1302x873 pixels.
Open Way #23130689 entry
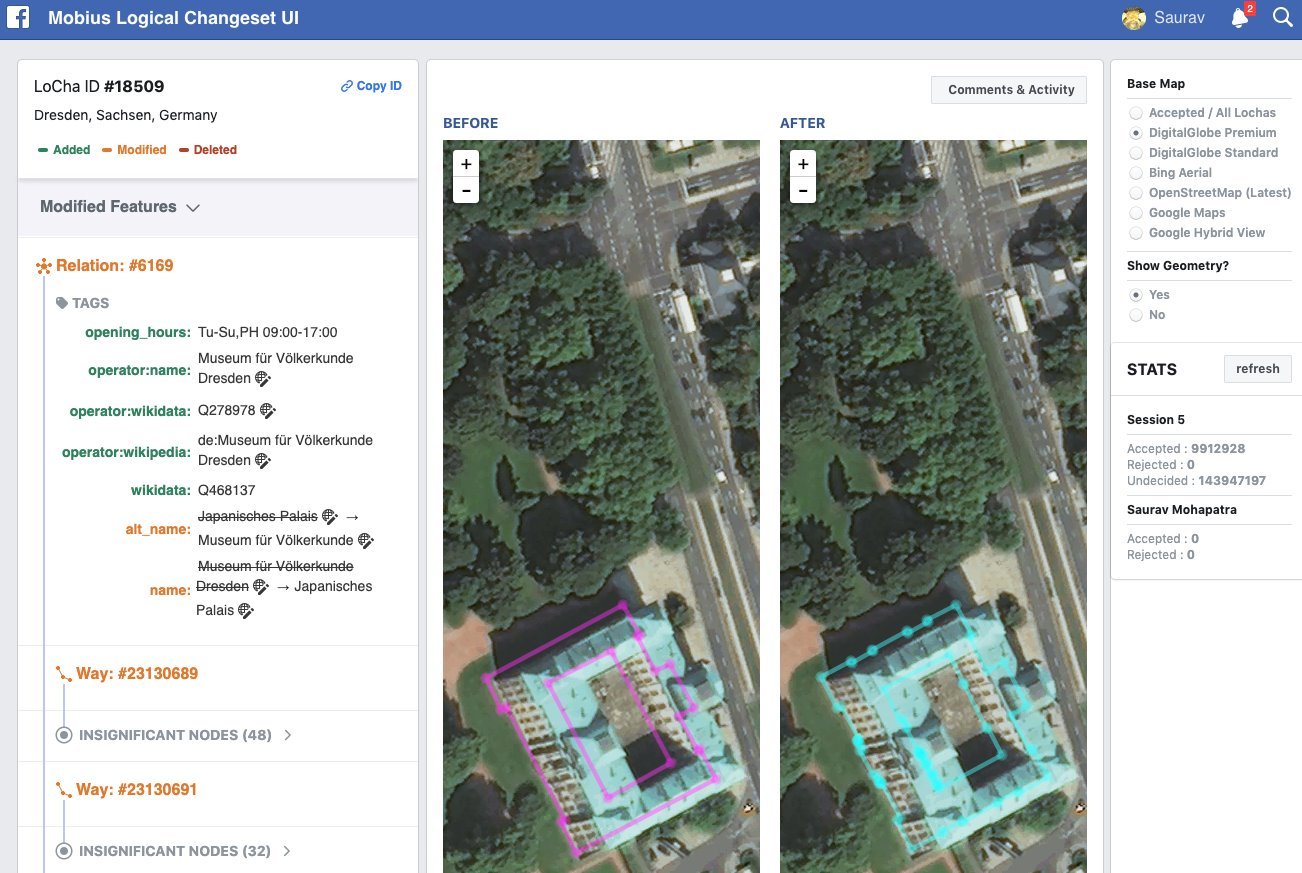tap(136, 674)
